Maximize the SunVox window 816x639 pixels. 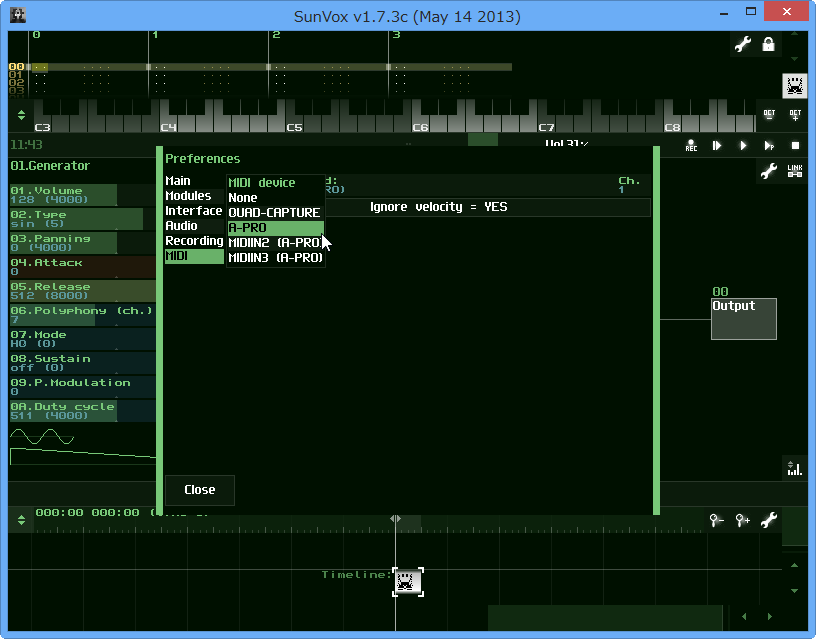click(750, 11)
